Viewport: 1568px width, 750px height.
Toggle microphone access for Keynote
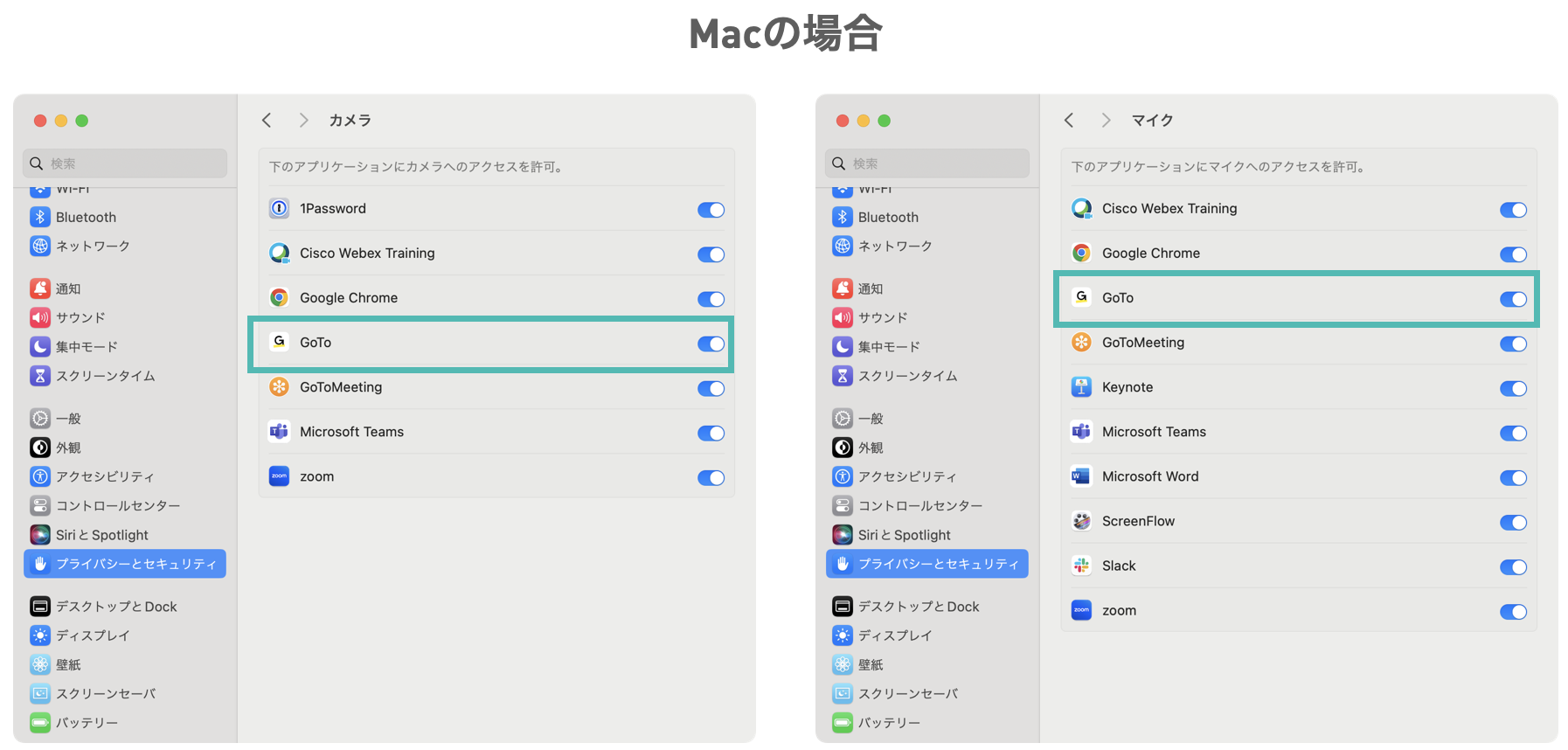click(1513, 388)
